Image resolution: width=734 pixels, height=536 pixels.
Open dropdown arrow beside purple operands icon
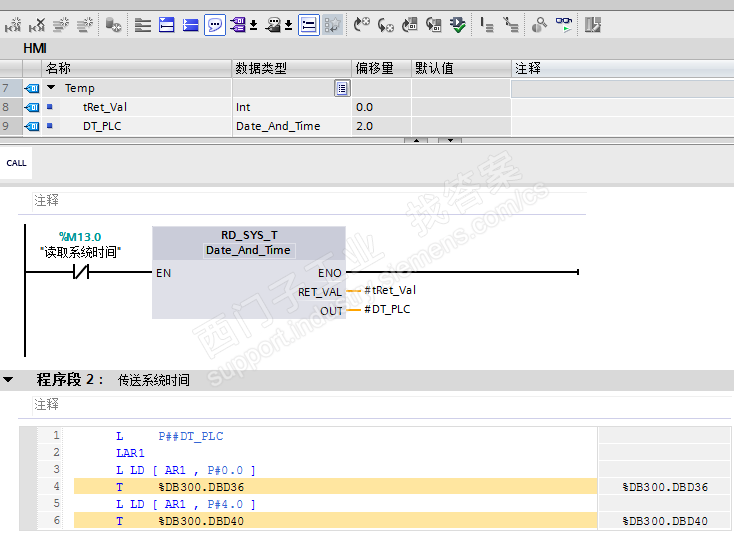[253, 25]
